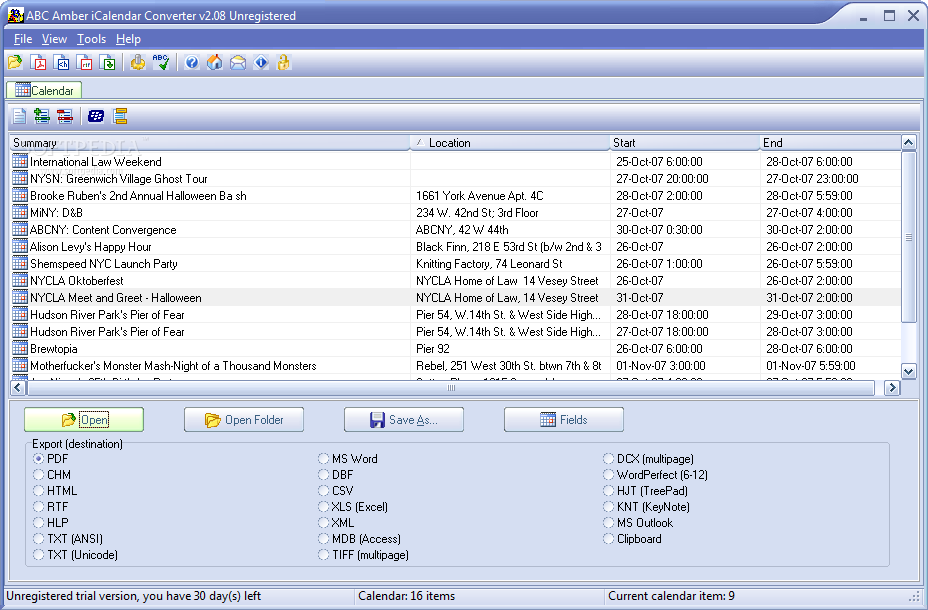Screen dimensions: 928x610
Task: Click the horizontal scrollbar right arrow
Action: point(891,388)
